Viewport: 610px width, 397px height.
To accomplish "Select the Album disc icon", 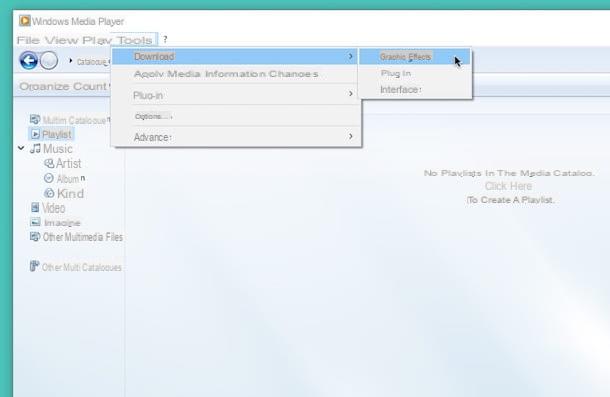I will point(49,178).
